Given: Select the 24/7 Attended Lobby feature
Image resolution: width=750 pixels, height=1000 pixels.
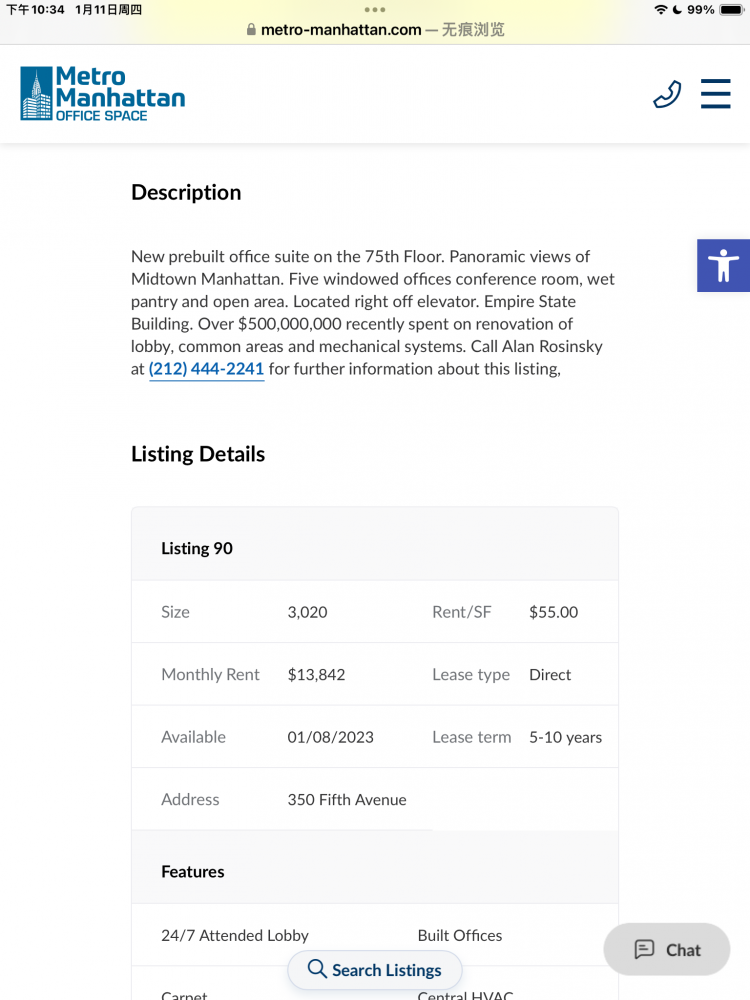Looking at the screenshot, I should point(235,936).
